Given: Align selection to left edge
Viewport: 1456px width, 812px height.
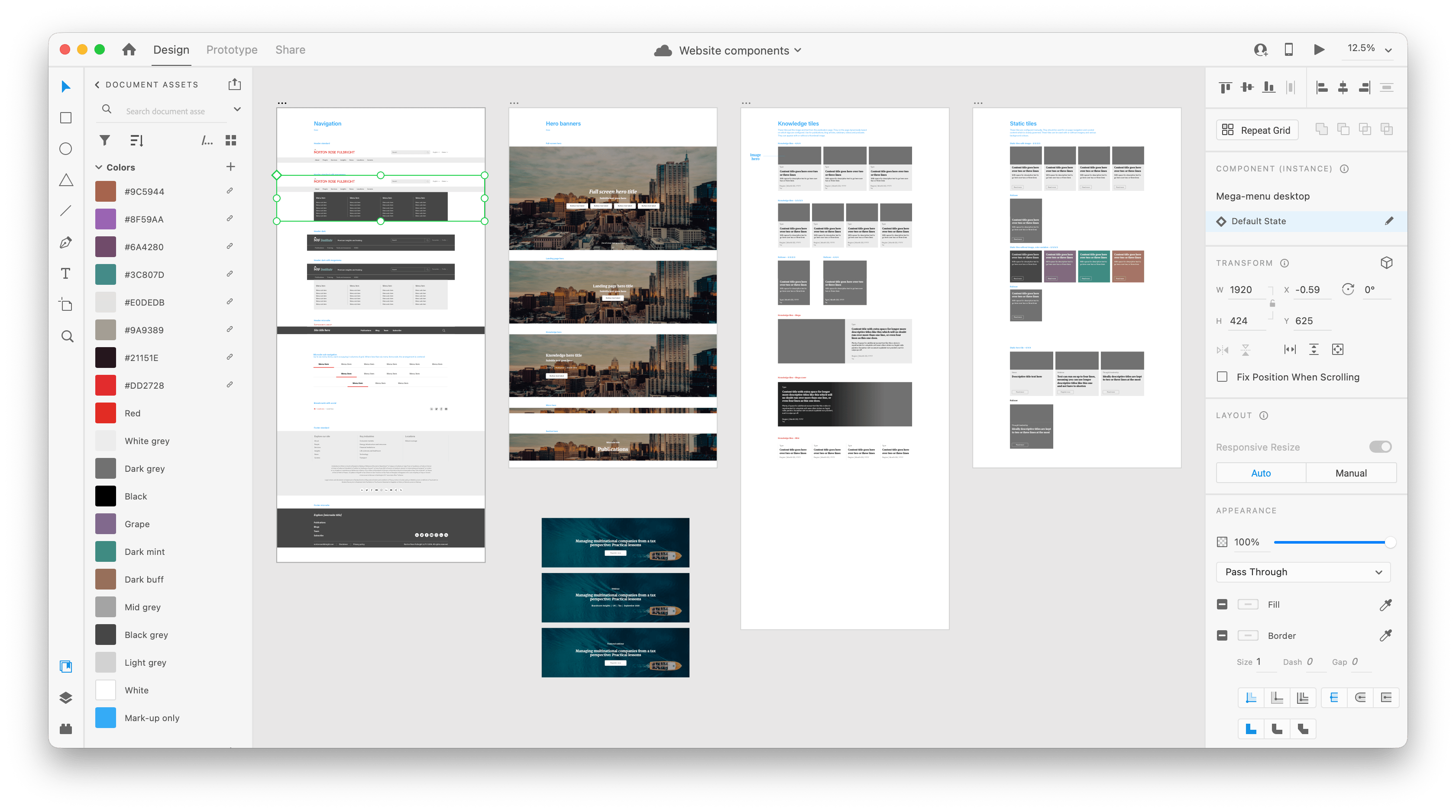Looking at the screenshot, I should [1321, 87].
